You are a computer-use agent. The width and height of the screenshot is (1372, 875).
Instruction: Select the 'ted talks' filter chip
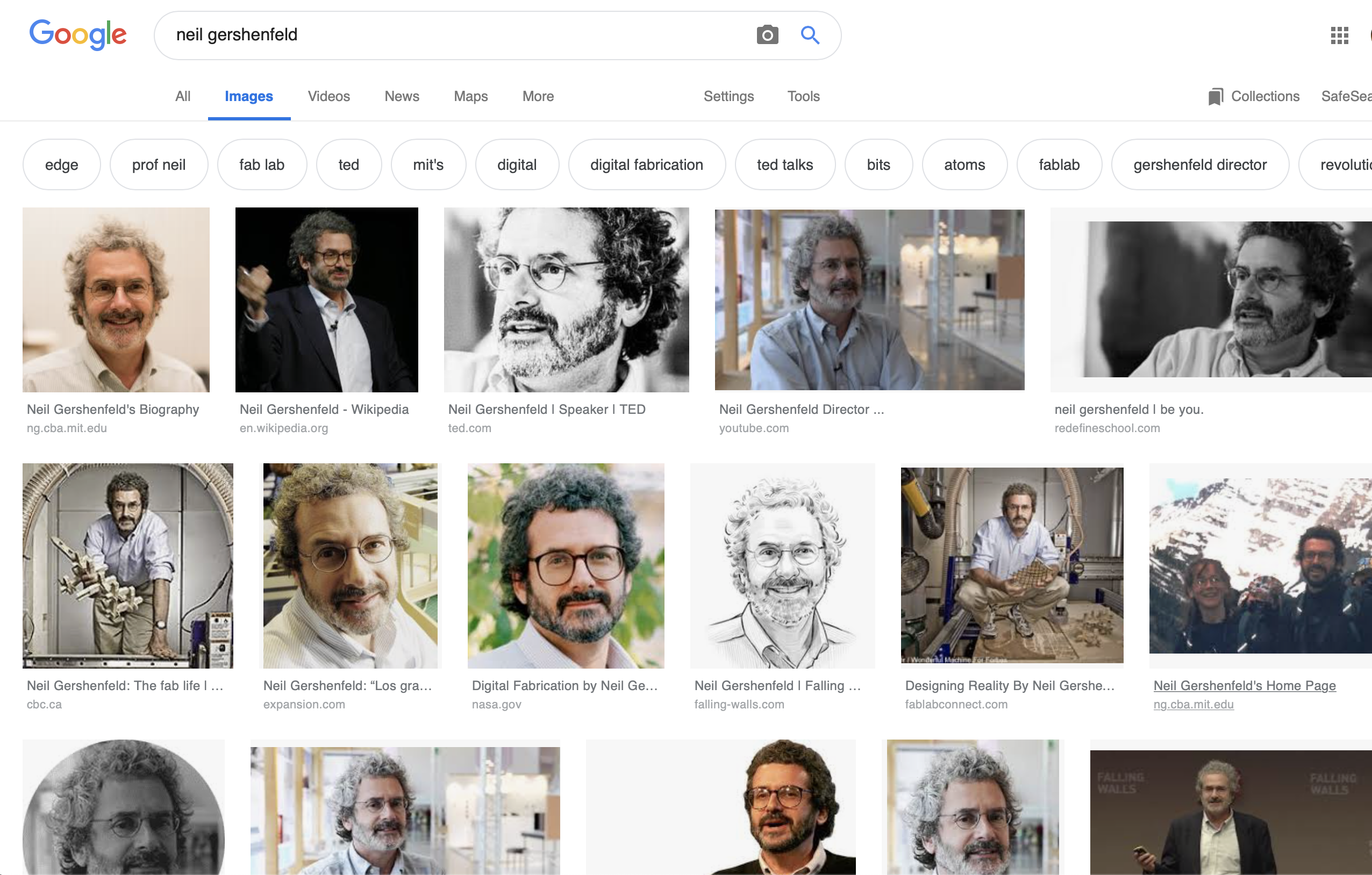(784, 164)
